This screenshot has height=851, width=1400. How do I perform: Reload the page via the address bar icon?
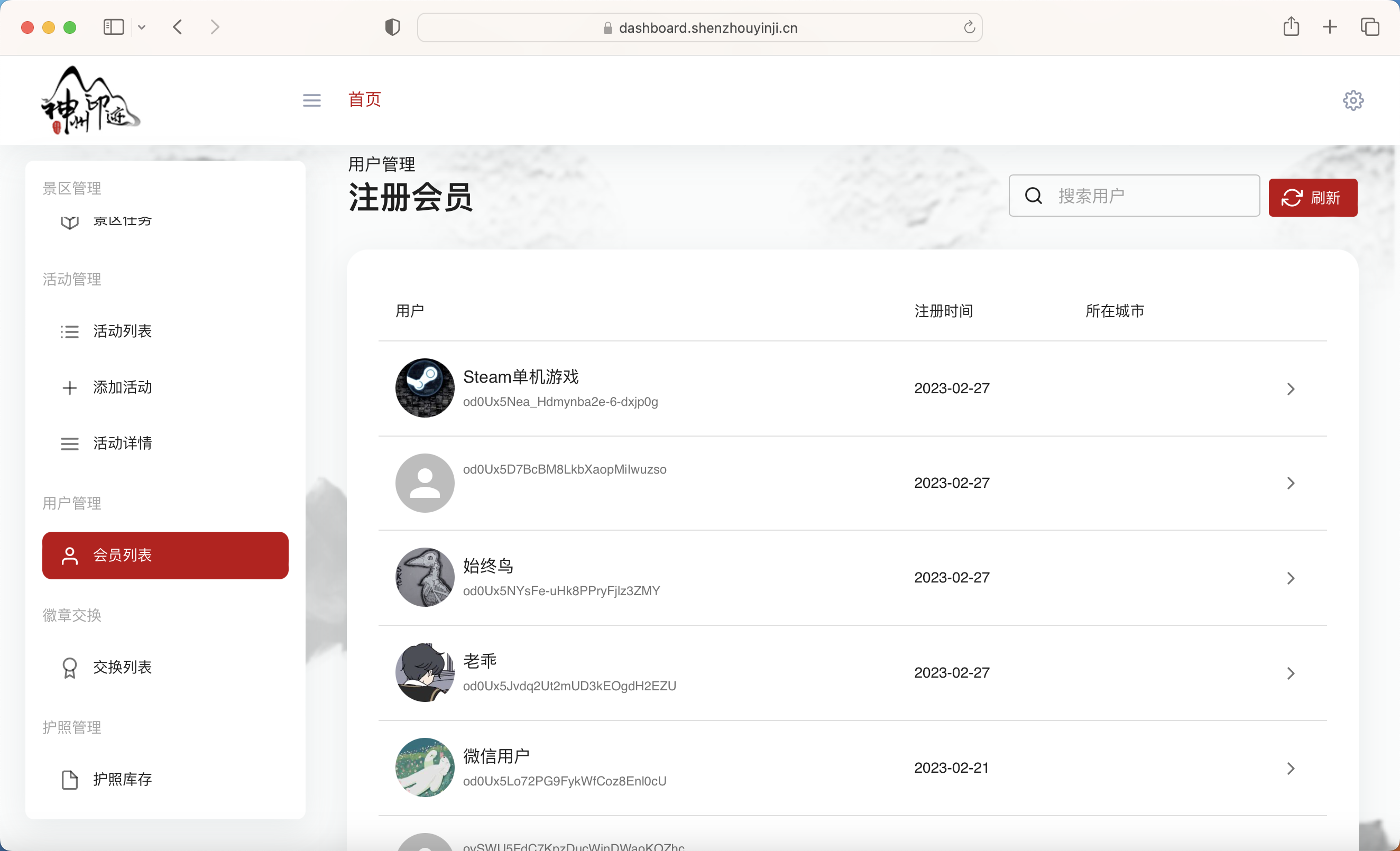click(969, 27)
